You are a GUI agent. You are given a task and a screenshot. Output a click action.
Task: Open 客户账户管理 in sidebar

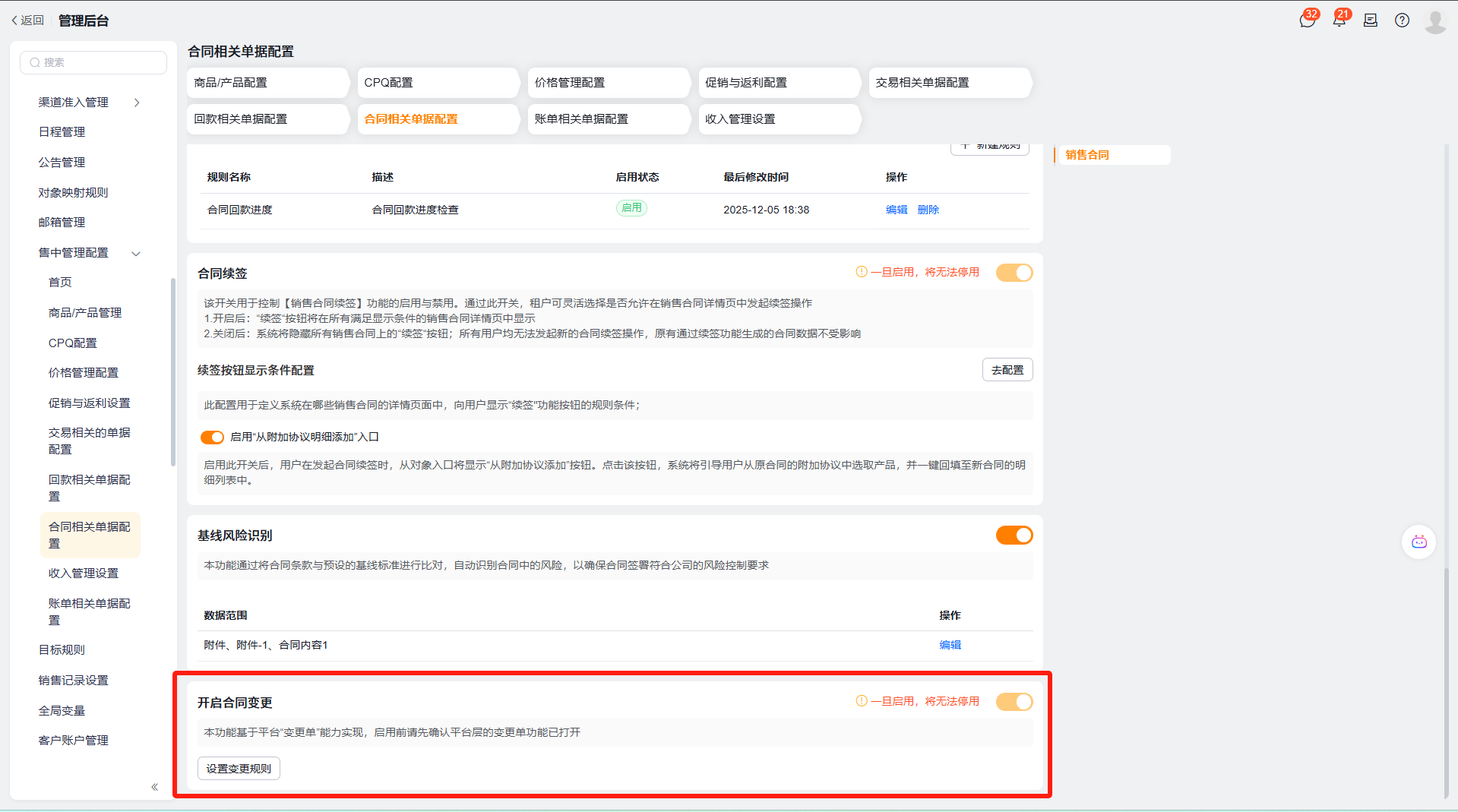tap(73, 741)
